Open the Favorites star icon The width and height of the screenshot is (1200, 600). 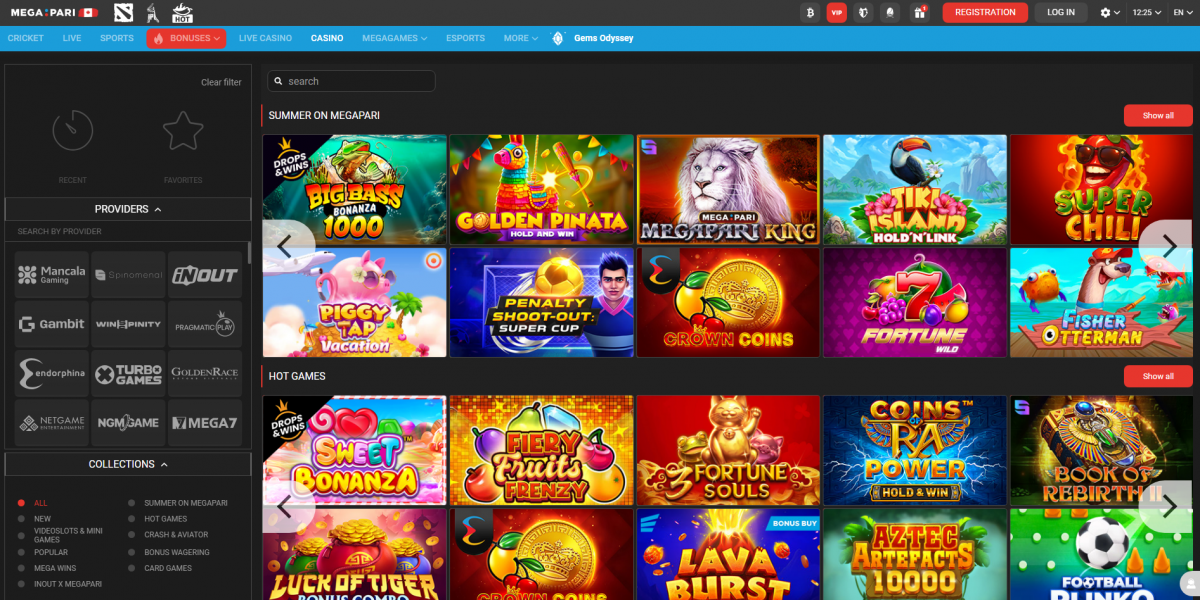183,131
